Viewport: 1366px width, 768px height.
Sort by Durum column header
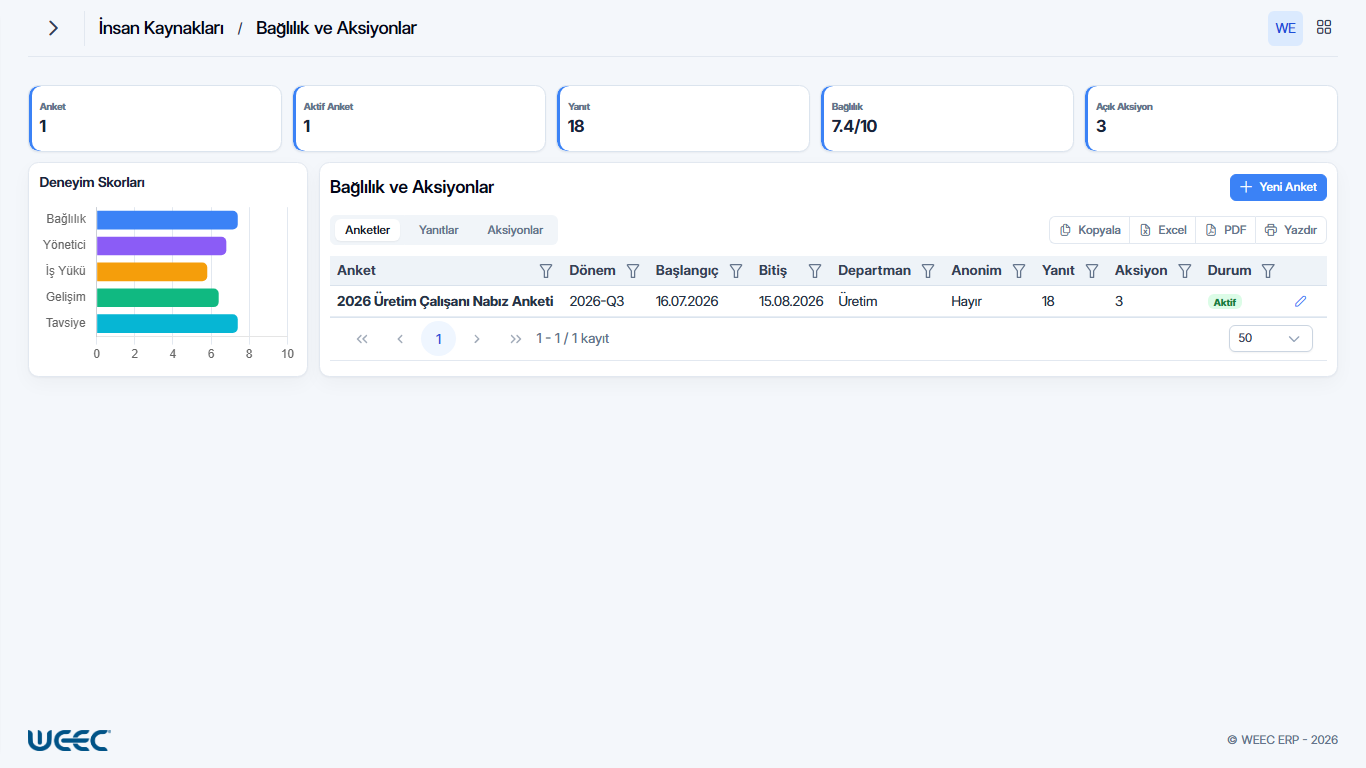[x=1229, y=271]
